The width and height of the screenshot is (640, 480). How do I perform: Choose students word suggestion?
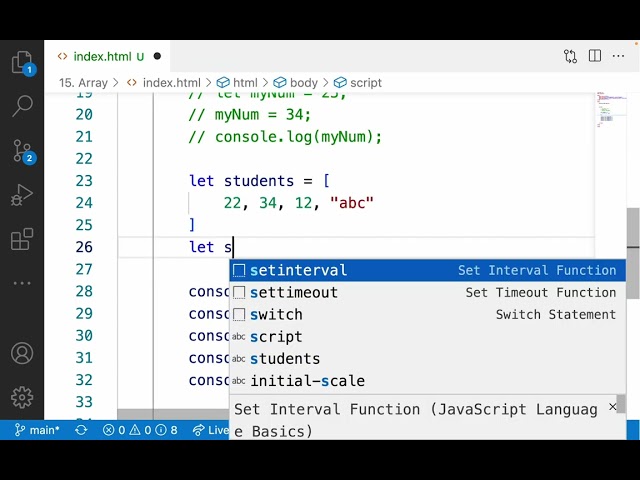427,358
